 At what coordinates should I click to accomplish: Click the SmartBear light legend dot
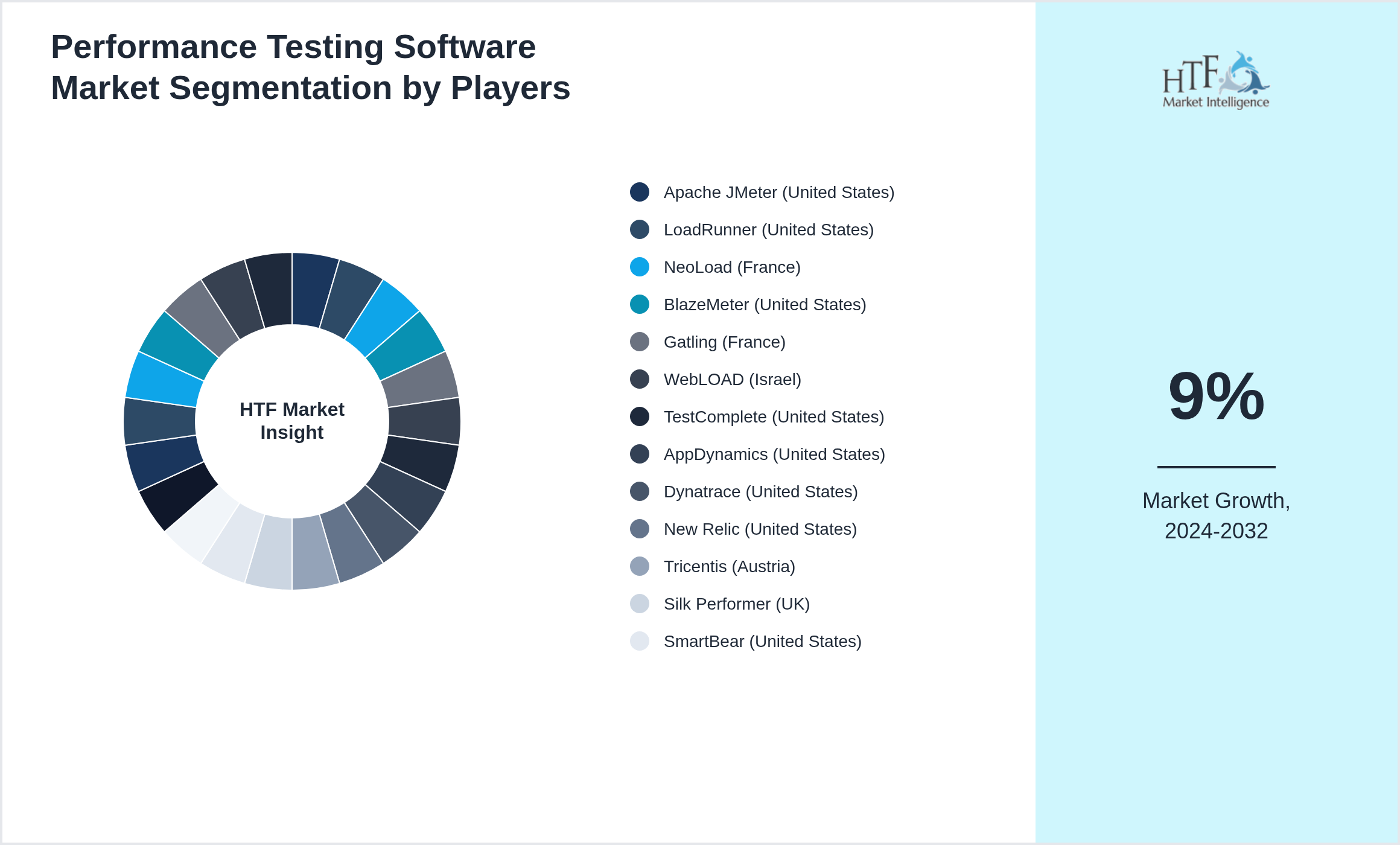point(640,641)
